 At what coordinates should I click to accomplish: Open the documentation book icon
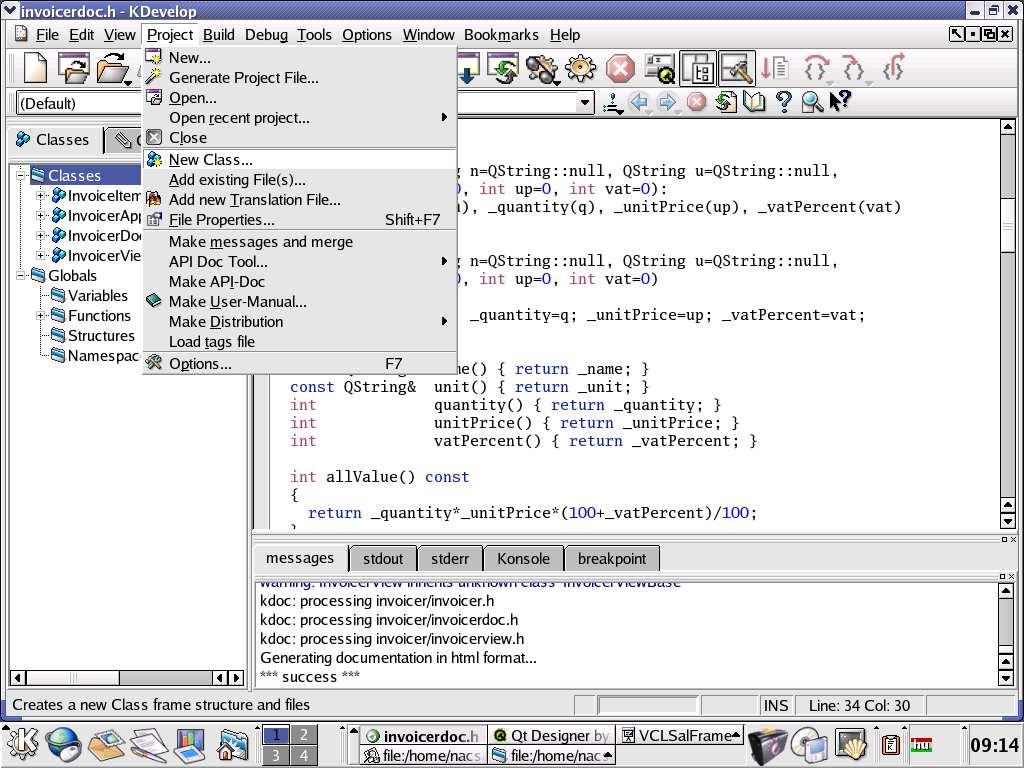pos(754,103)
